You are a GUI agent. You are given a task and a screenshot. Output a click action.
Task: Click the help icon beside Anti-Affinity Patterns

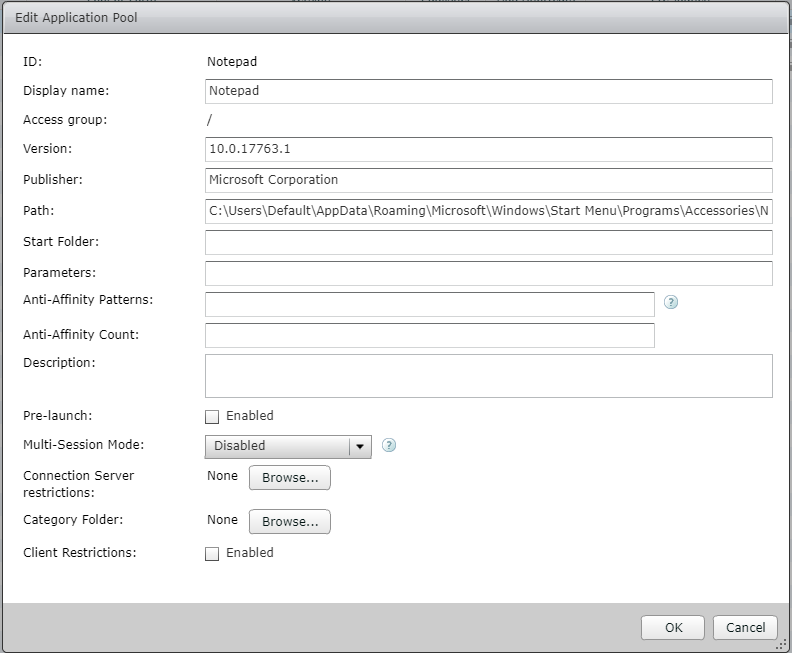(671, 302)
